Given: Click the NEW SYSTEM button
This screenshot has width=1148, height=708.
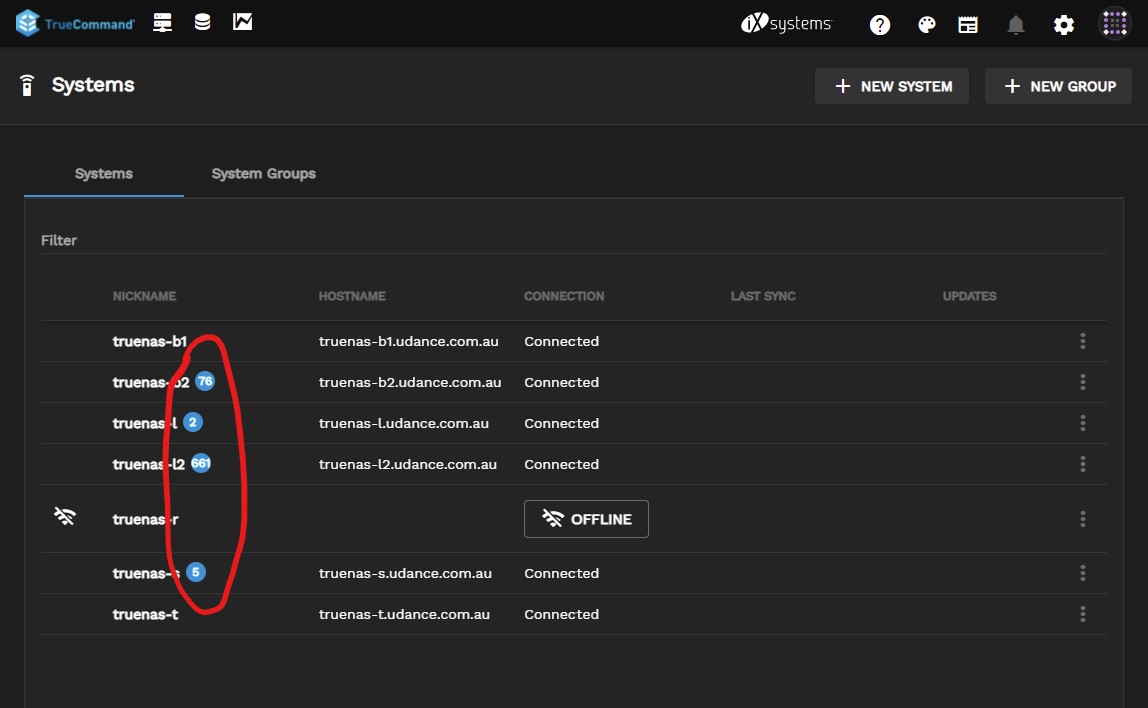Looking at the screenshot, I should coord(892,86).
